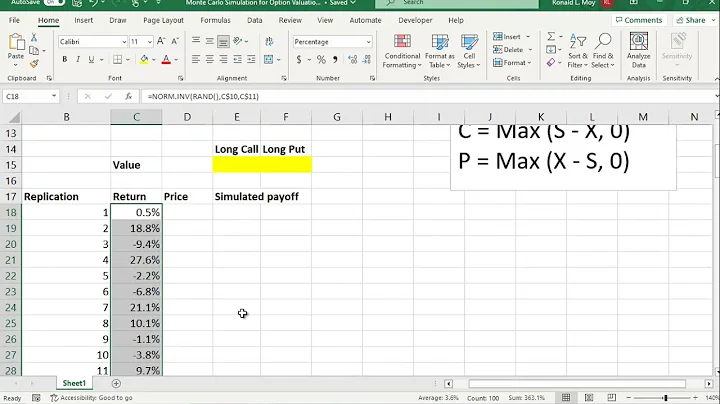Switch to the Page Layout tab
720x404 pixels.
163,20
